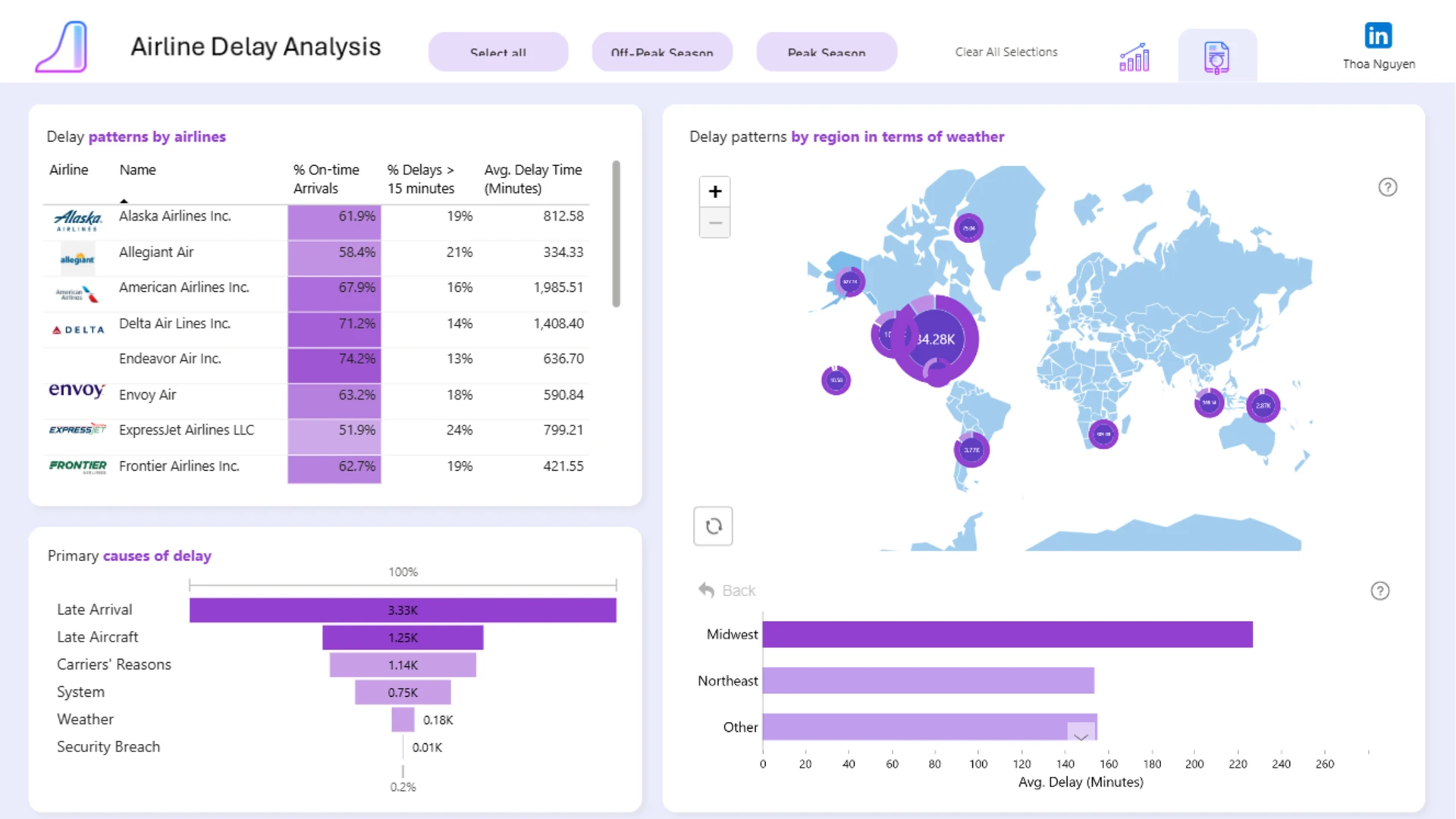
Task: Clear All Selections
Action: [x=1006, y=52]
